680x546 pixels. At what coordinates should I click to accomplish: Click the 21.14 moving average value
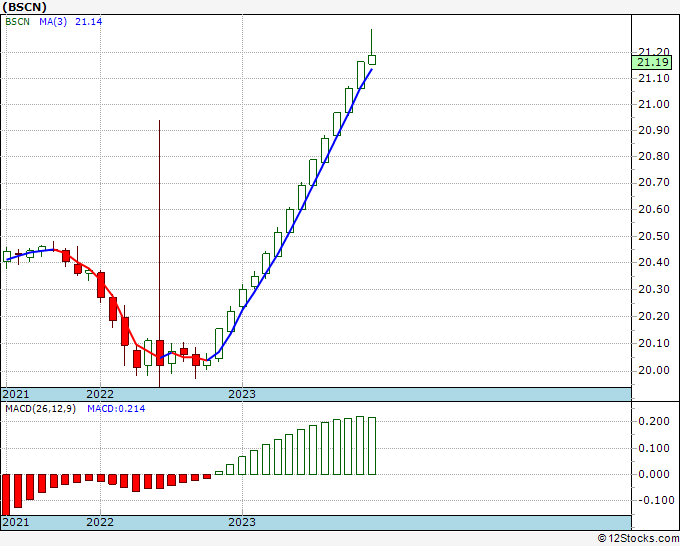tap(88, 22)
